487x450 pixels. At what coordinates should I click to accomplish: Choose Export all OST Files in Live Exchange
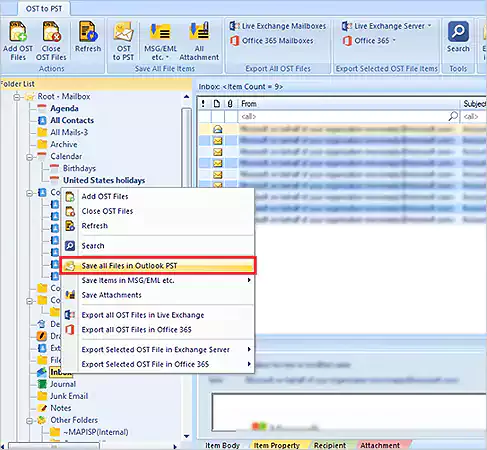point(157,315)
